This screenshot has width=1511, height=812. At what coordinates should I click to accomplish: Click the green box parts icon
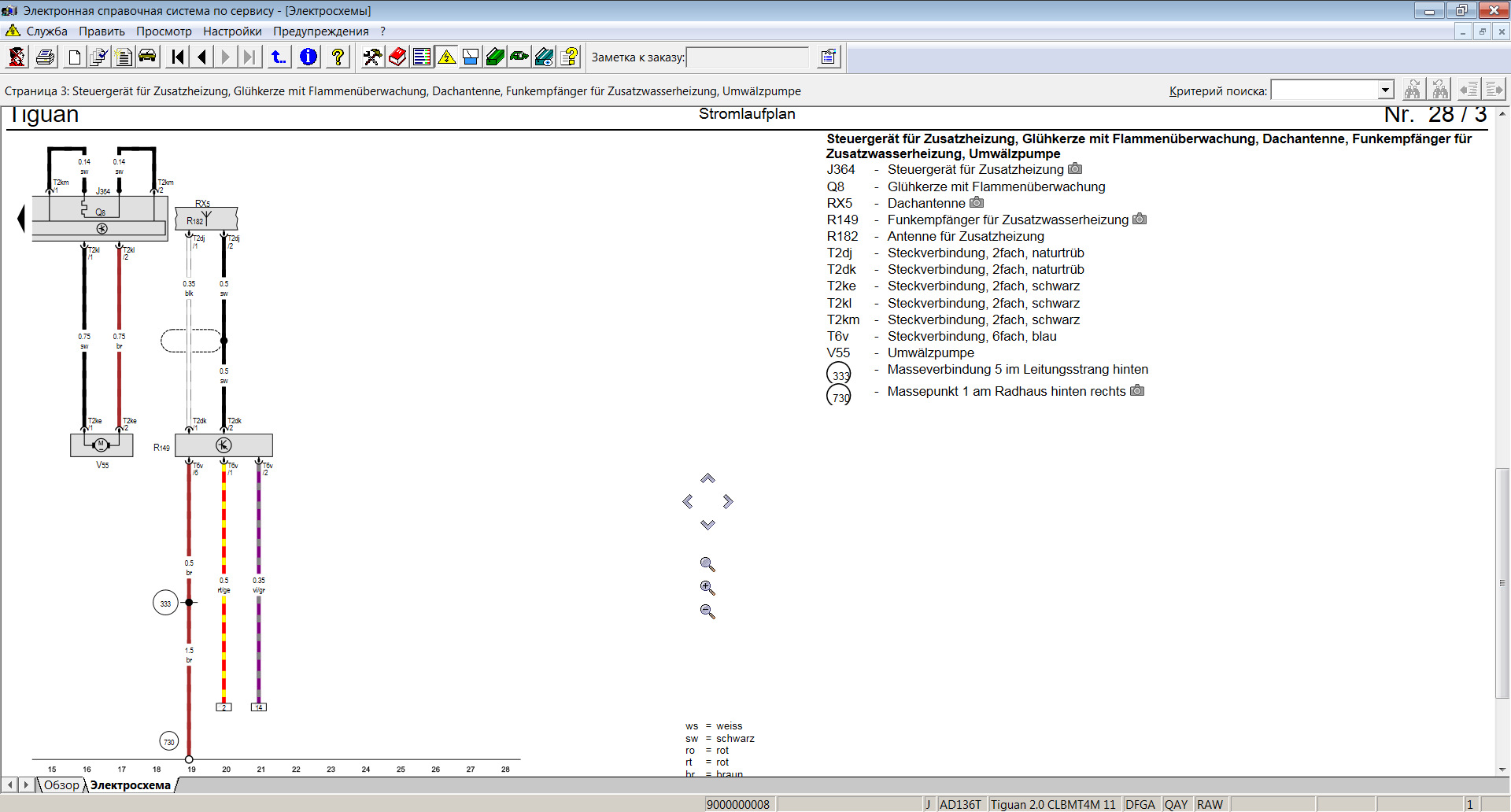tap(495, 57)
